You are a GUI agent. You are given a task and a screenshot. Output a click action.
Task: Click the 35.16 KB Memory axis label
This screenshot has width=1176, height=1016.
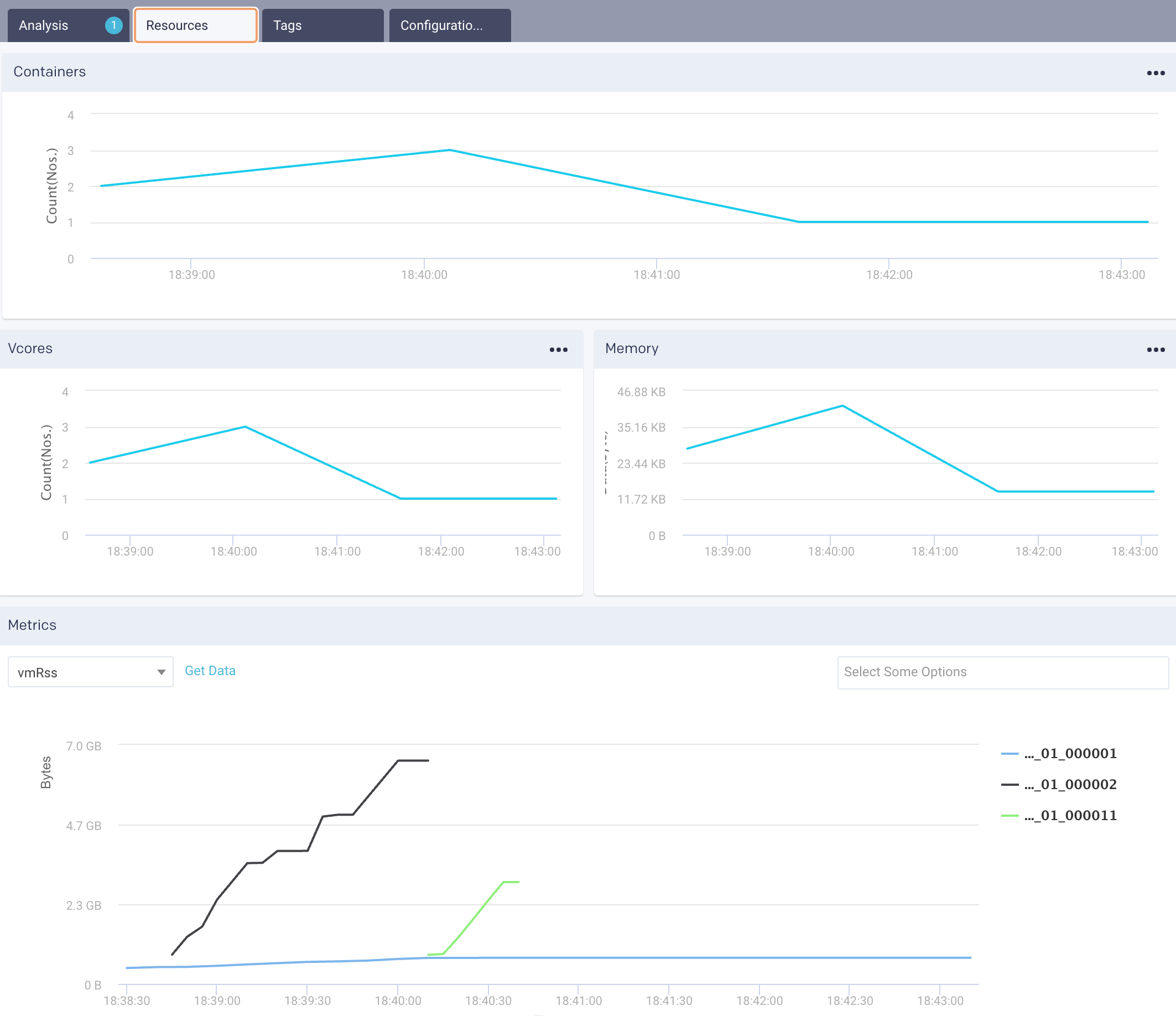point(641,427)
